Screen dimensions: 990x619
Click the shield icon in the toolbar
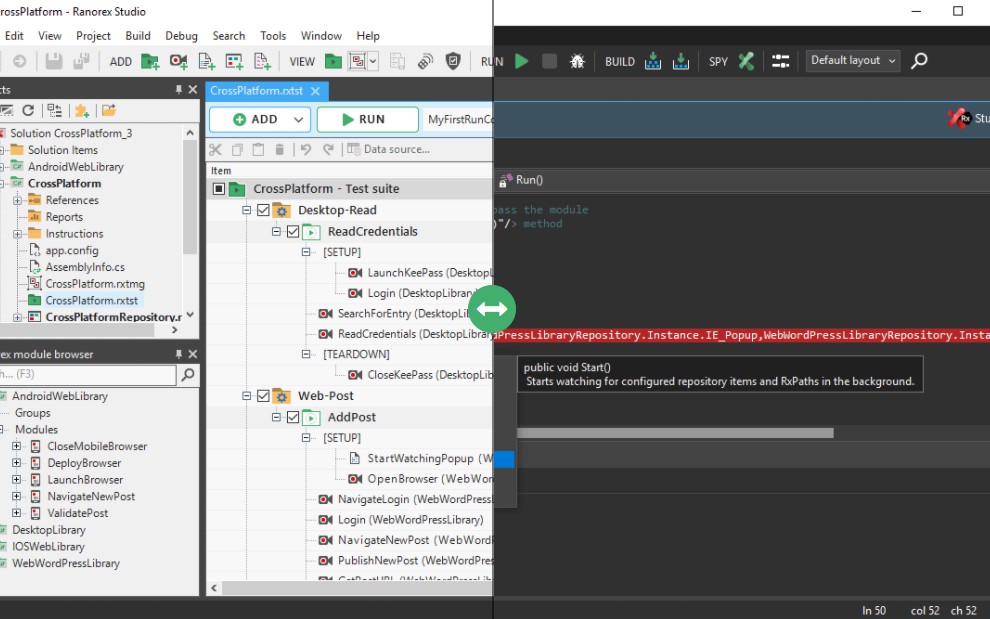coord(453,61)
